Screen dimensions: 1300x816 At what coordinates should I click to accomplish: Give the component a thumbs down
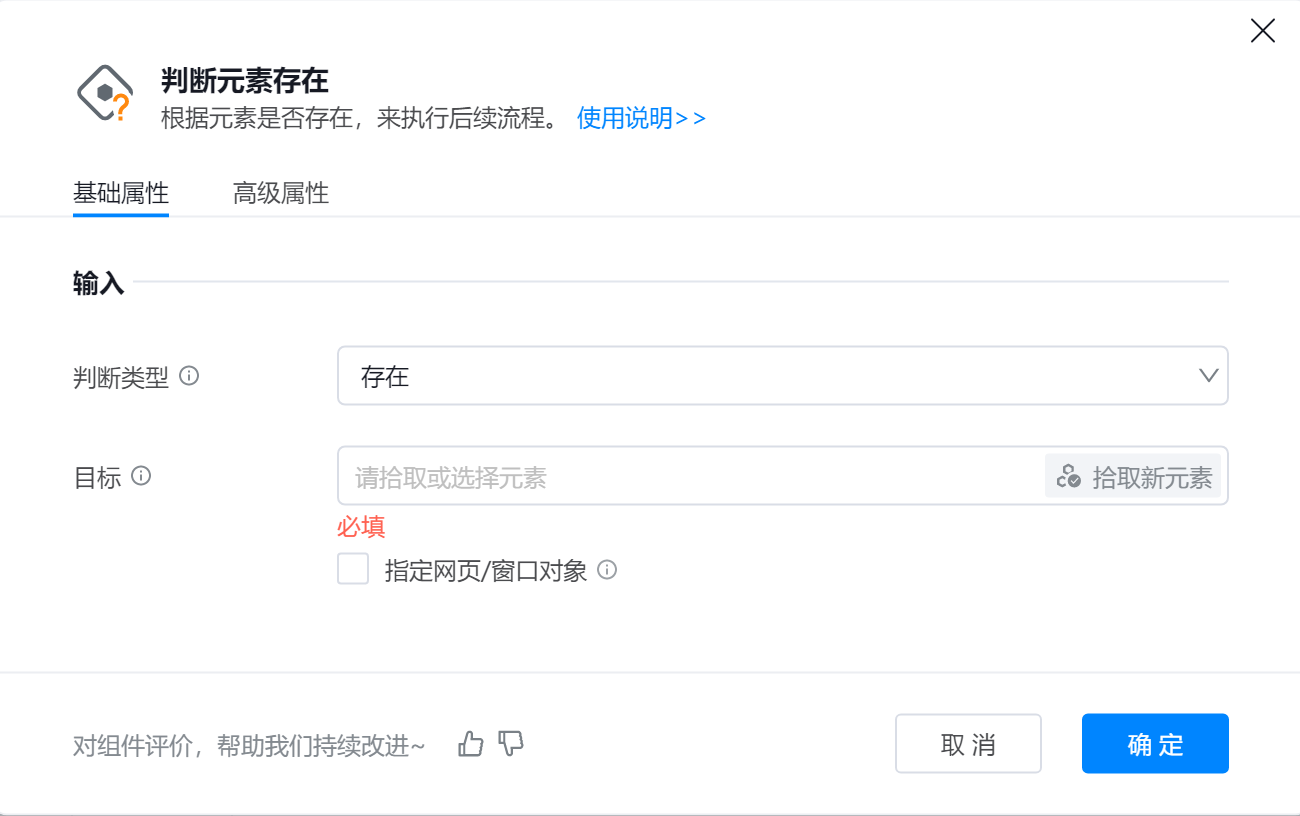pos(511,743)
